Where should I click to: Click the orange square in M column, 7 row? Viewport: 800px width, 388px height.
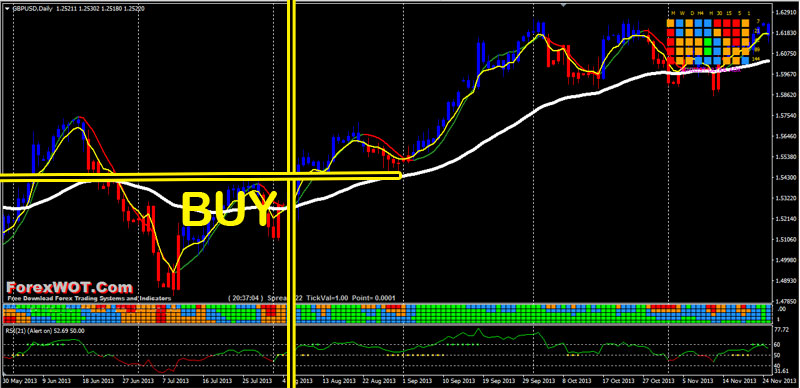pyautogui.click(x=670, y=23)
